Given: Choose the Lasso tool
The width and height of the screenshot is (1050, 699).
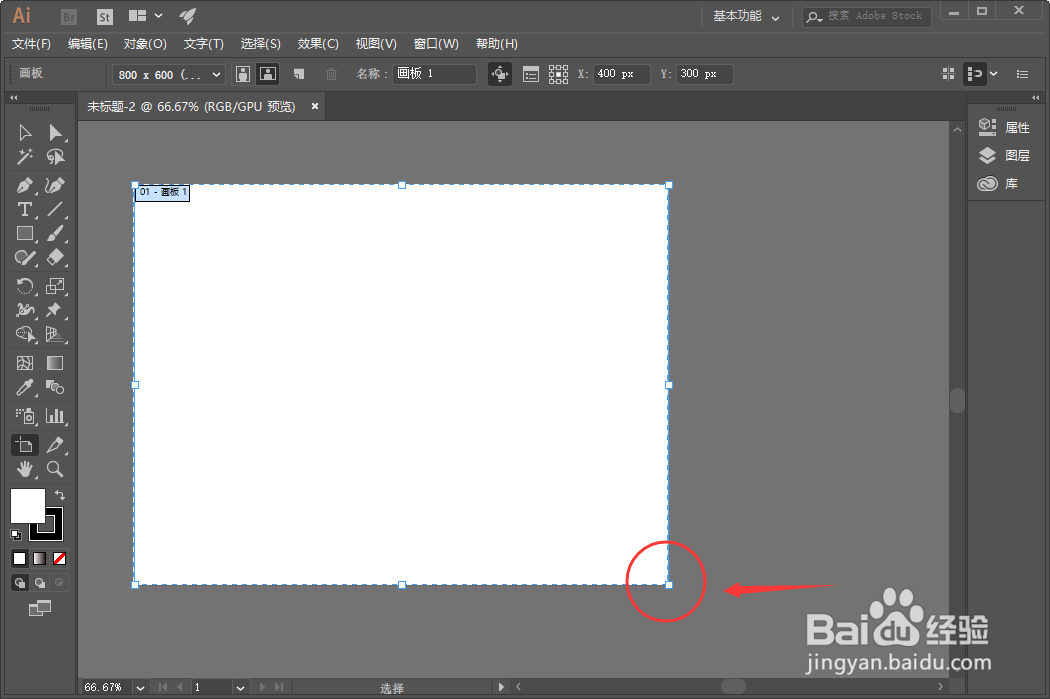Looking at the screenshot, I should [55, 157].
